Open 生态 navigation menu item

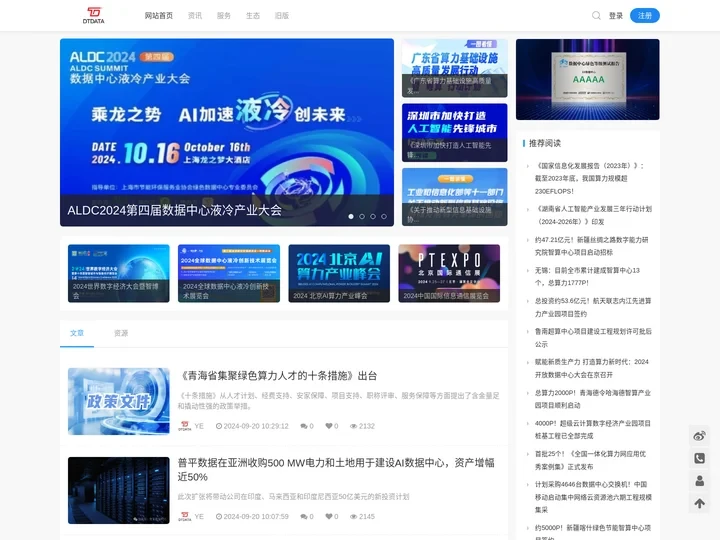tap(253, 16)
